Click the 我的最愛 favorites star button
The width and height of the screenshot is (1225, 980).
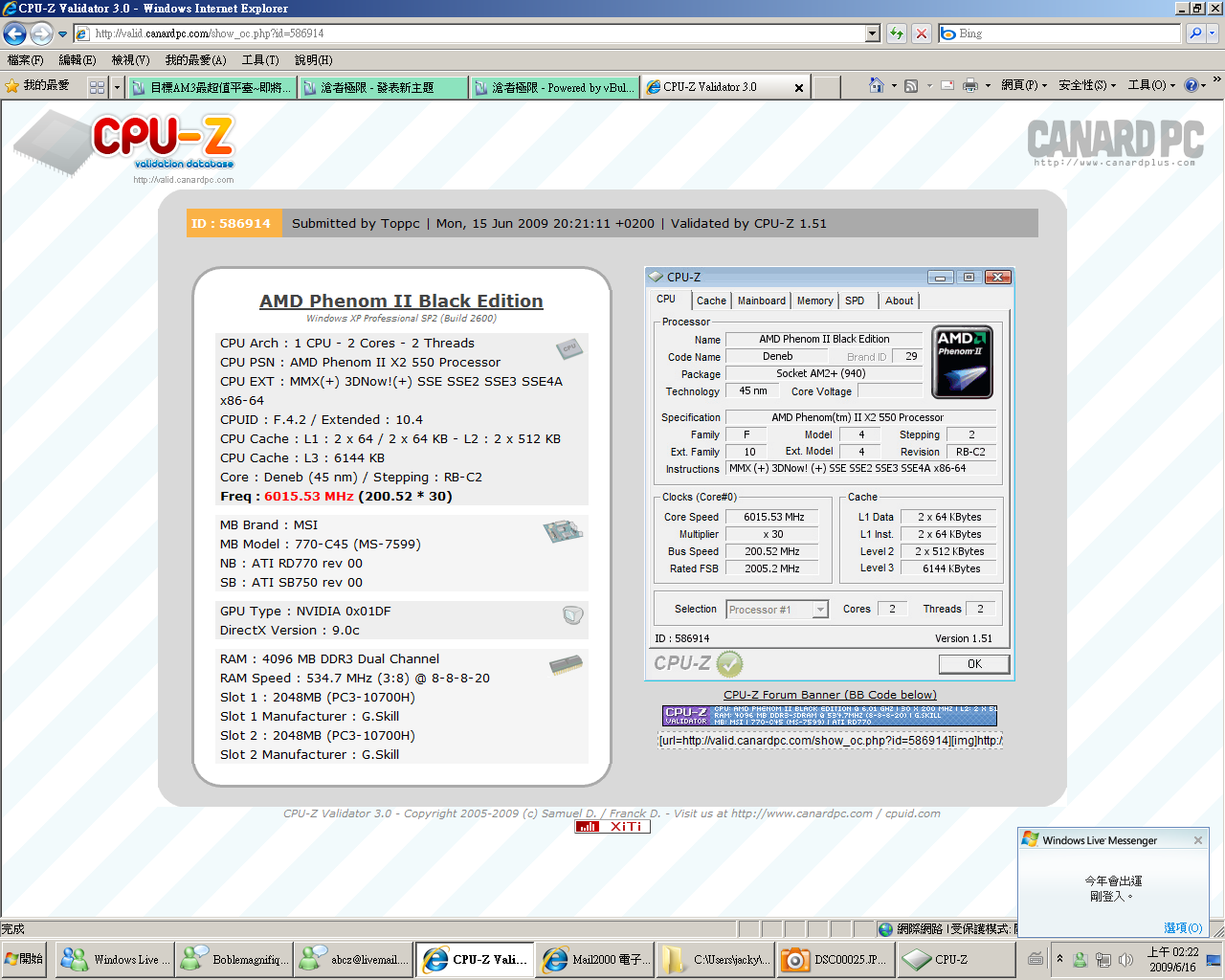(37, 86)
